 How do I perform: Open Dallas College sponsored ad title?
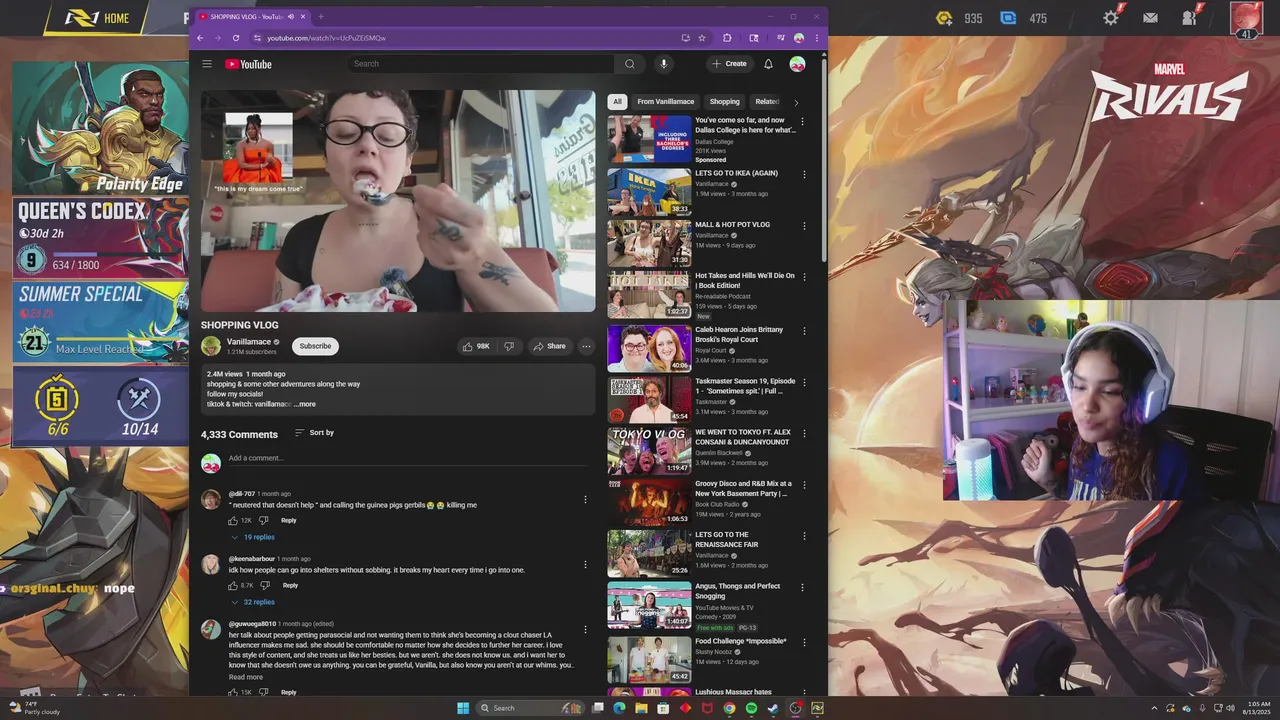pyautogui.click(x=746, y=125)
